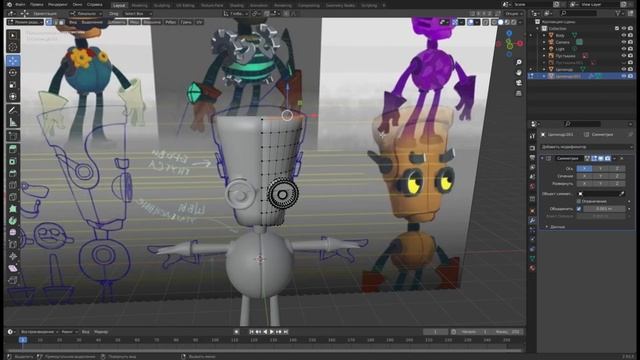
Task: Expand the Body item in outliner
Action: point(544,36)
